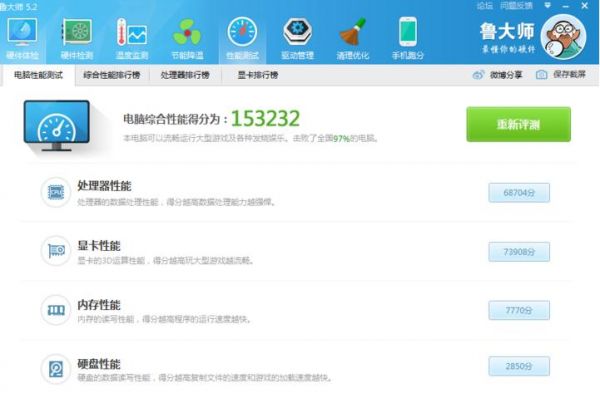Open 硬件检测 hardware detection icon
The height and width of the screenshot is (398, 600).
77,32
